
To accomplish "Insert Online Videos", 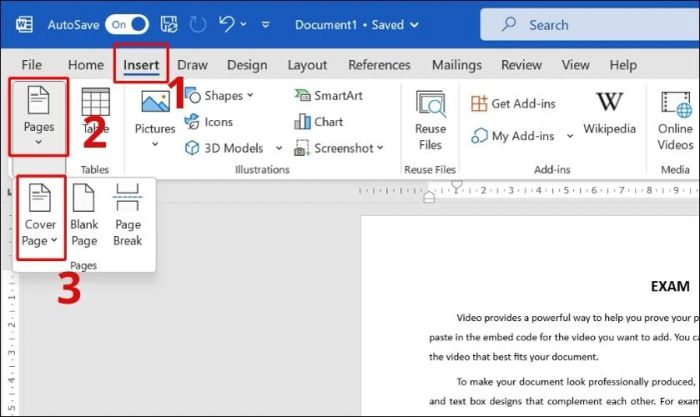I will (675, 121).
